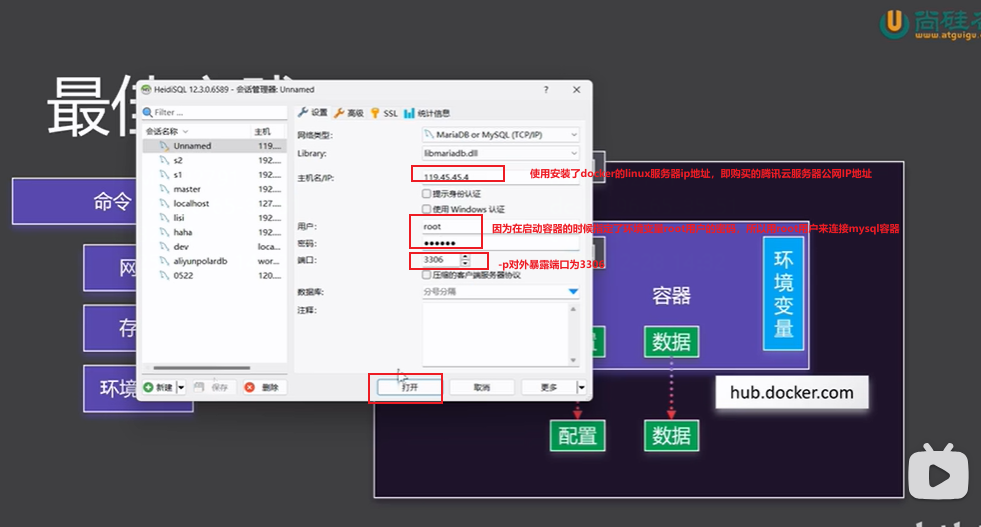
Task: Click the dolphin icon beside session dev
Action: click(x=165, y=247)
